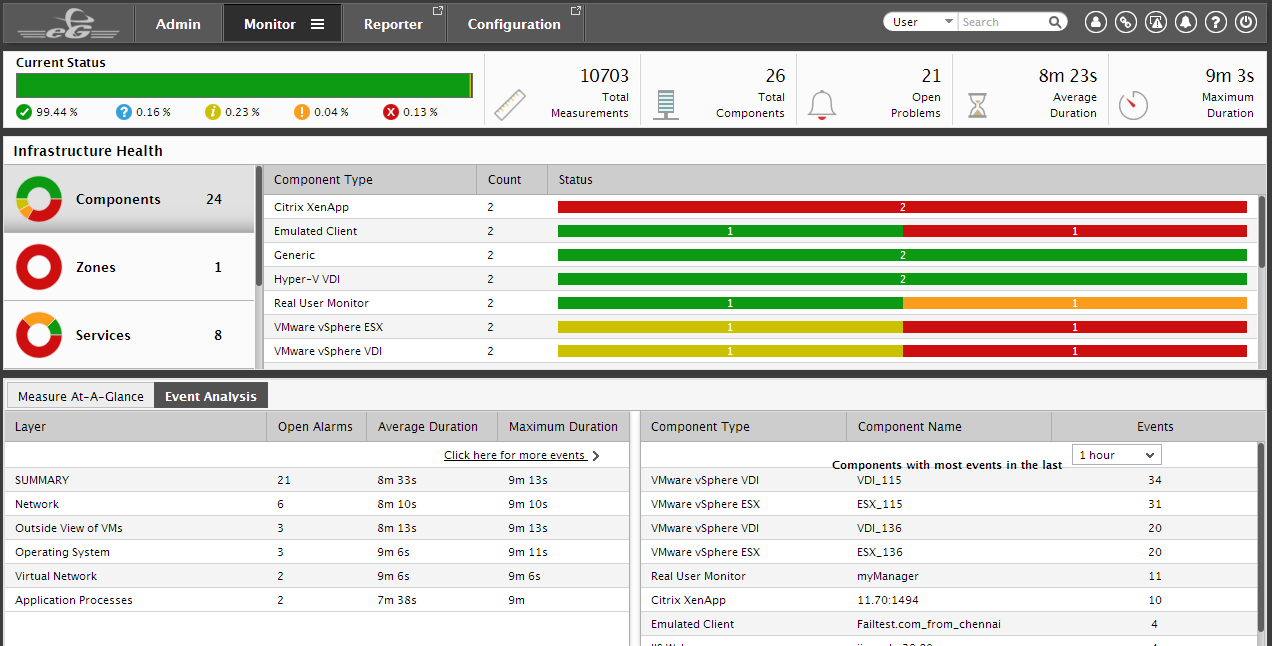Click the yellow minor status icon

click(213, 112)
